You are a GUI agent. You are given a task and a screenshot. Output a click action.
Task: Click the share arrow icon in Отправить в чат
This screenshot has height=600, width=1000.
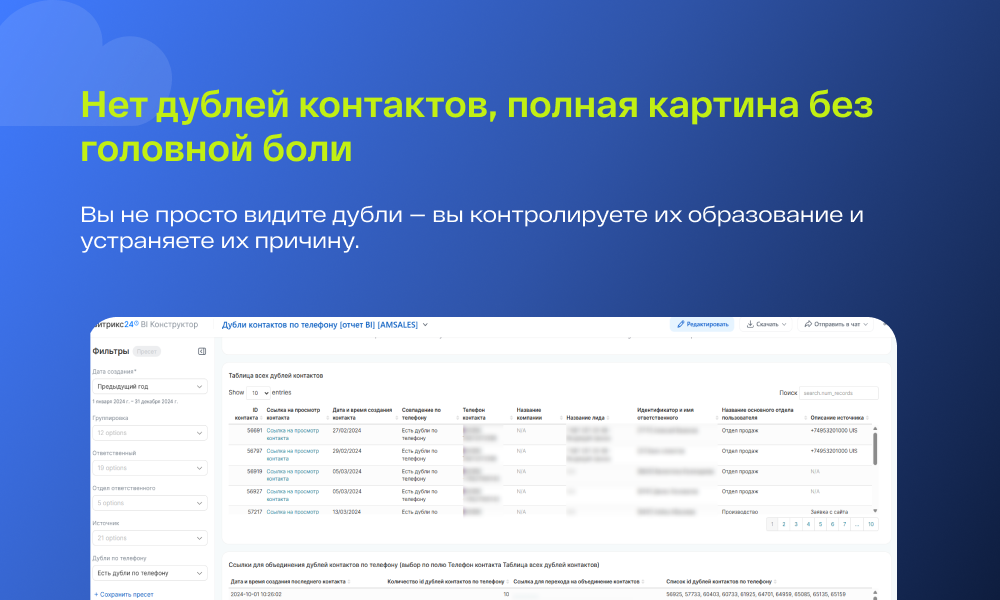tap(808, 325)
